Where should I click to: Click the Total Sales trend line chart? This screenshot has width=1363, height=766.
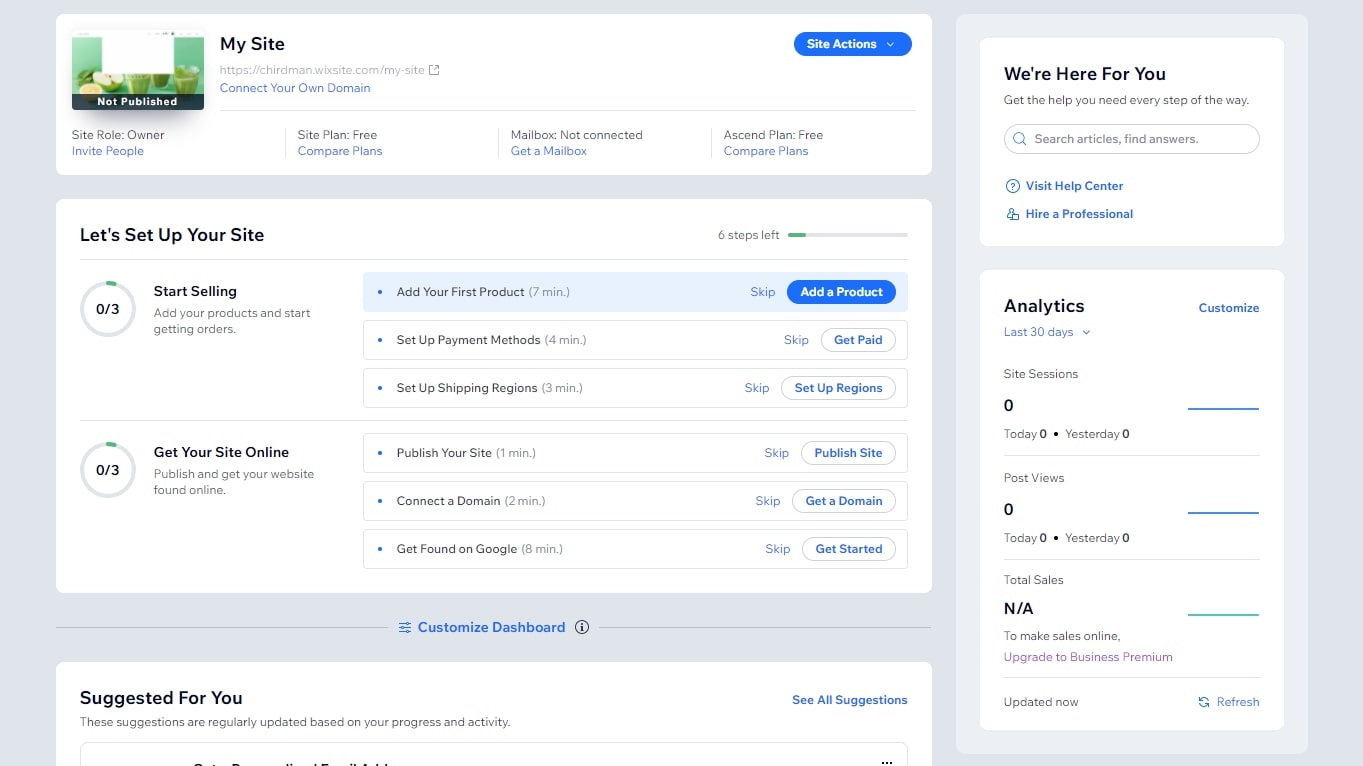click(x=1223, y=614)
